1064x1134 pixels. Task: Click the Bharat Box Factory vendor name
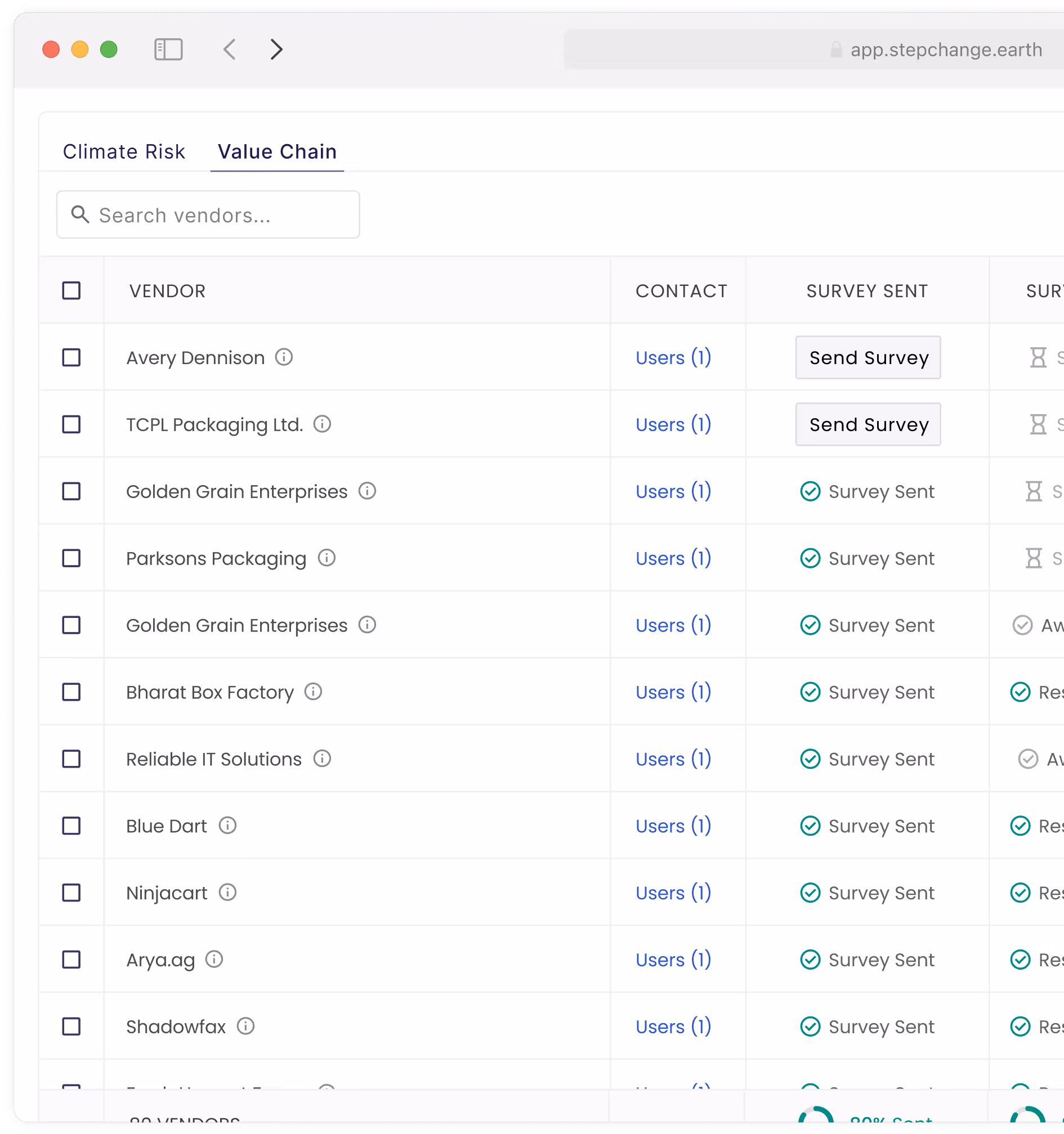[210, 692]
